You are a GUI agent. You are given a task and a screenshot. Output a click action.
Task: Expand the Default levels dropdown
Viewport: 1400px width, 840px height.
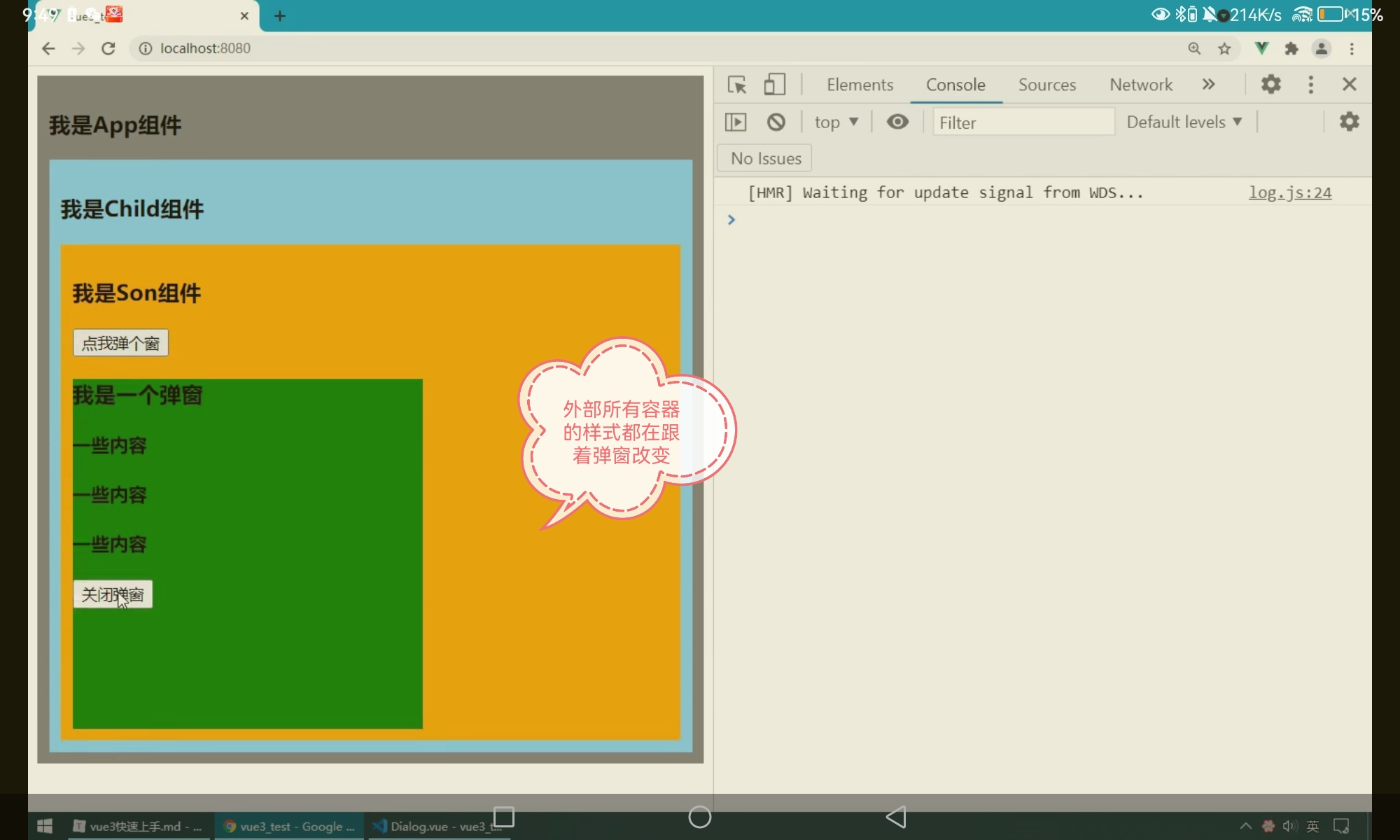(1184, 122)
